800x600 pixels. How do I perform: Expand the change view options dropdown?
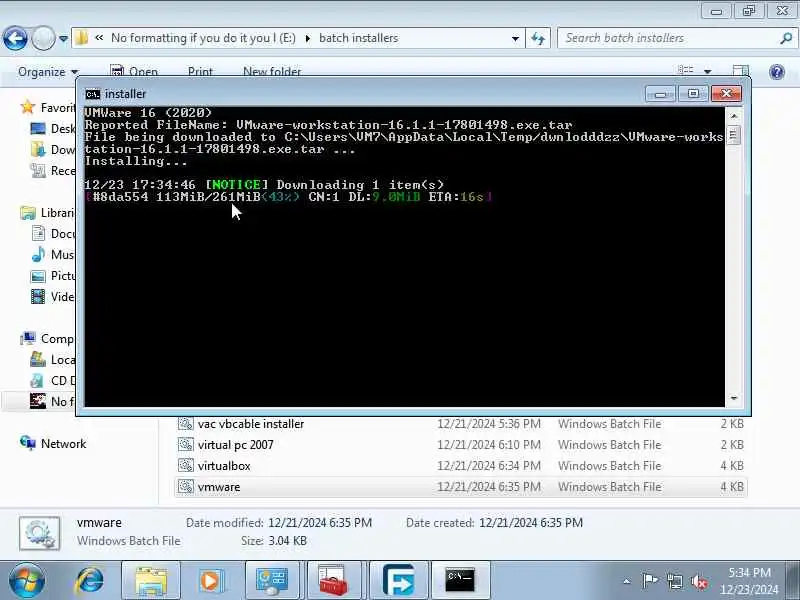[x=707, y=71]
